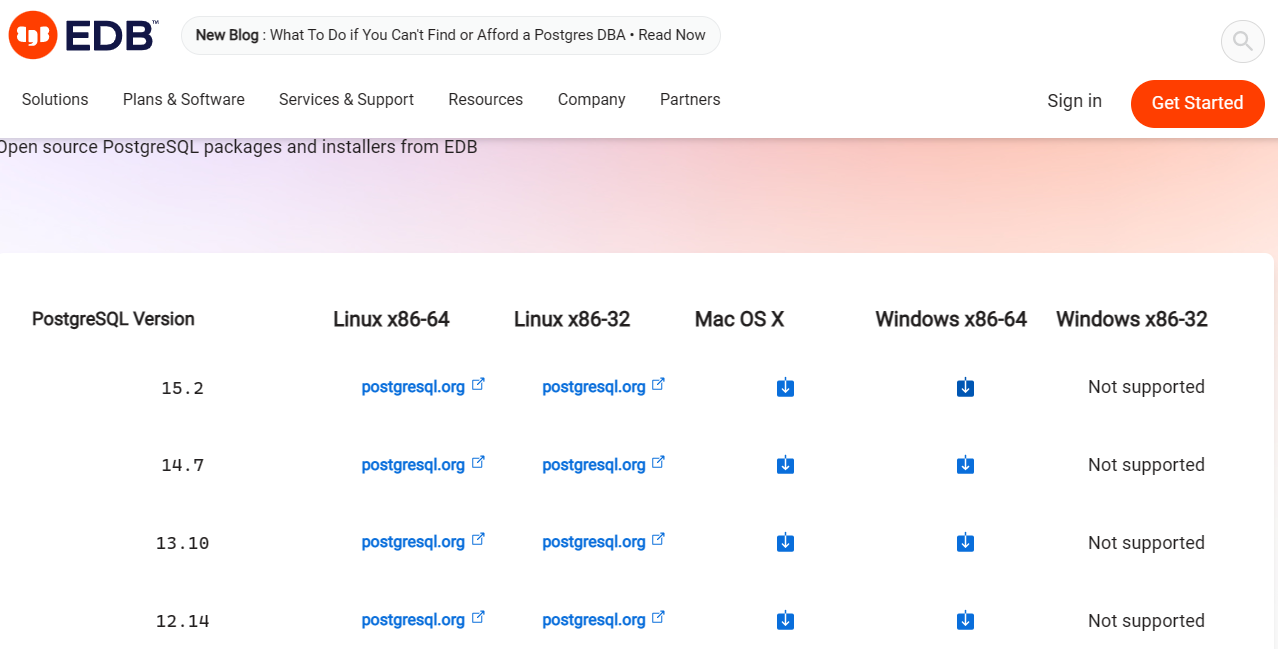The image size is (1278, 649).
Task: Click the EDB logo
Action: tap(83, 35)
